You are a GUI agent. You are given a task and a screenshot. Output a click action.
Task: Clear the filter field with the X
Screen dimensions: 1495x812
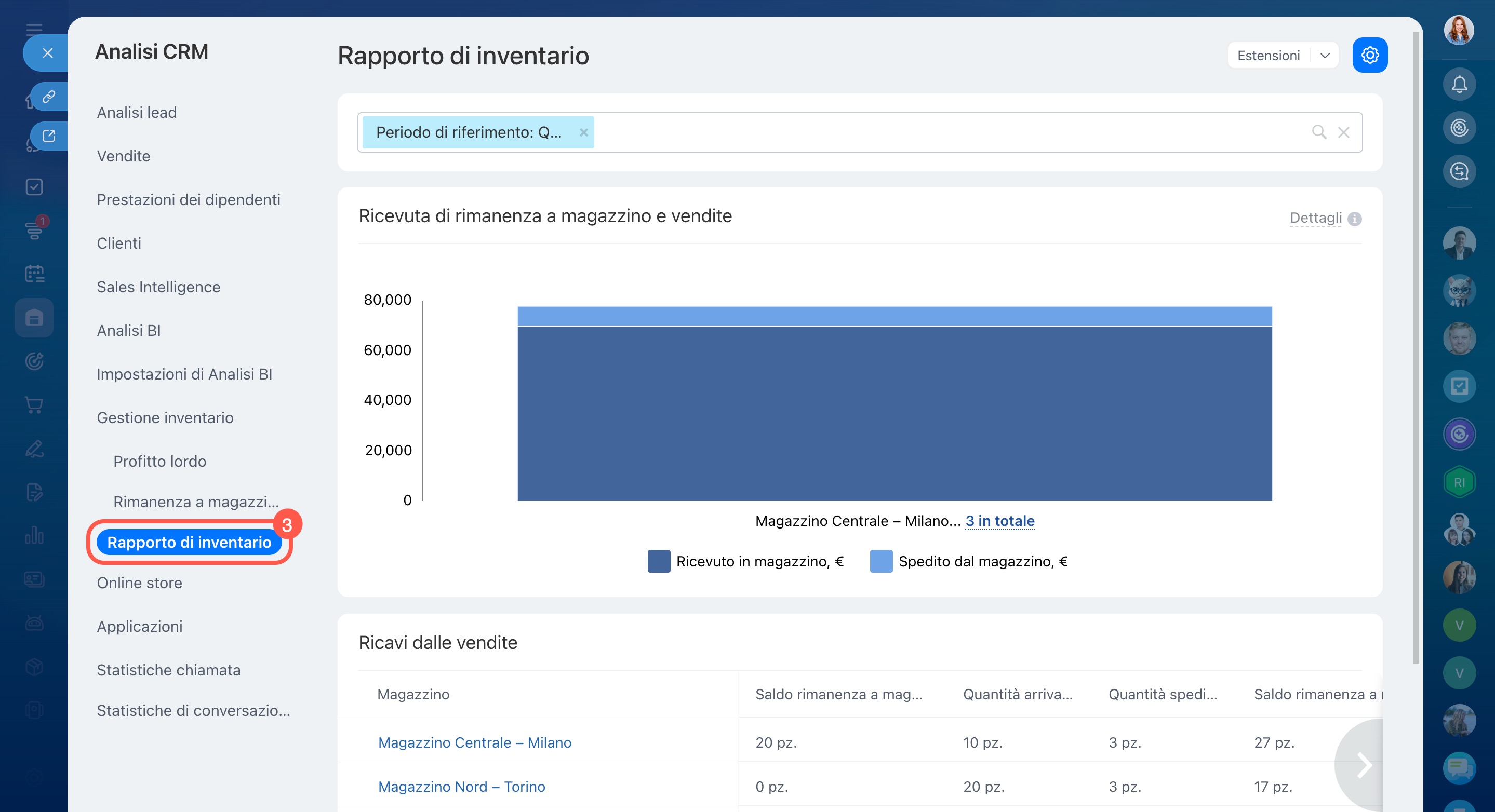click(x=1343, y=132)
